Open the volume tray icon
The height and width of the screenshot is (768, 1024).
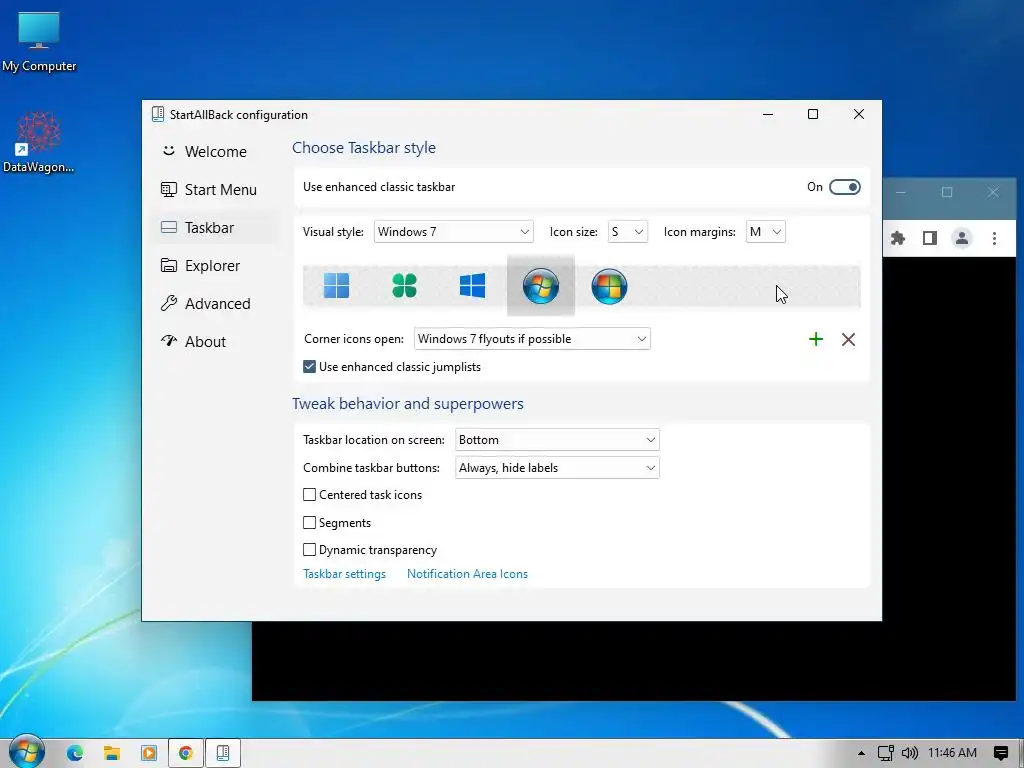click(910, 753)
